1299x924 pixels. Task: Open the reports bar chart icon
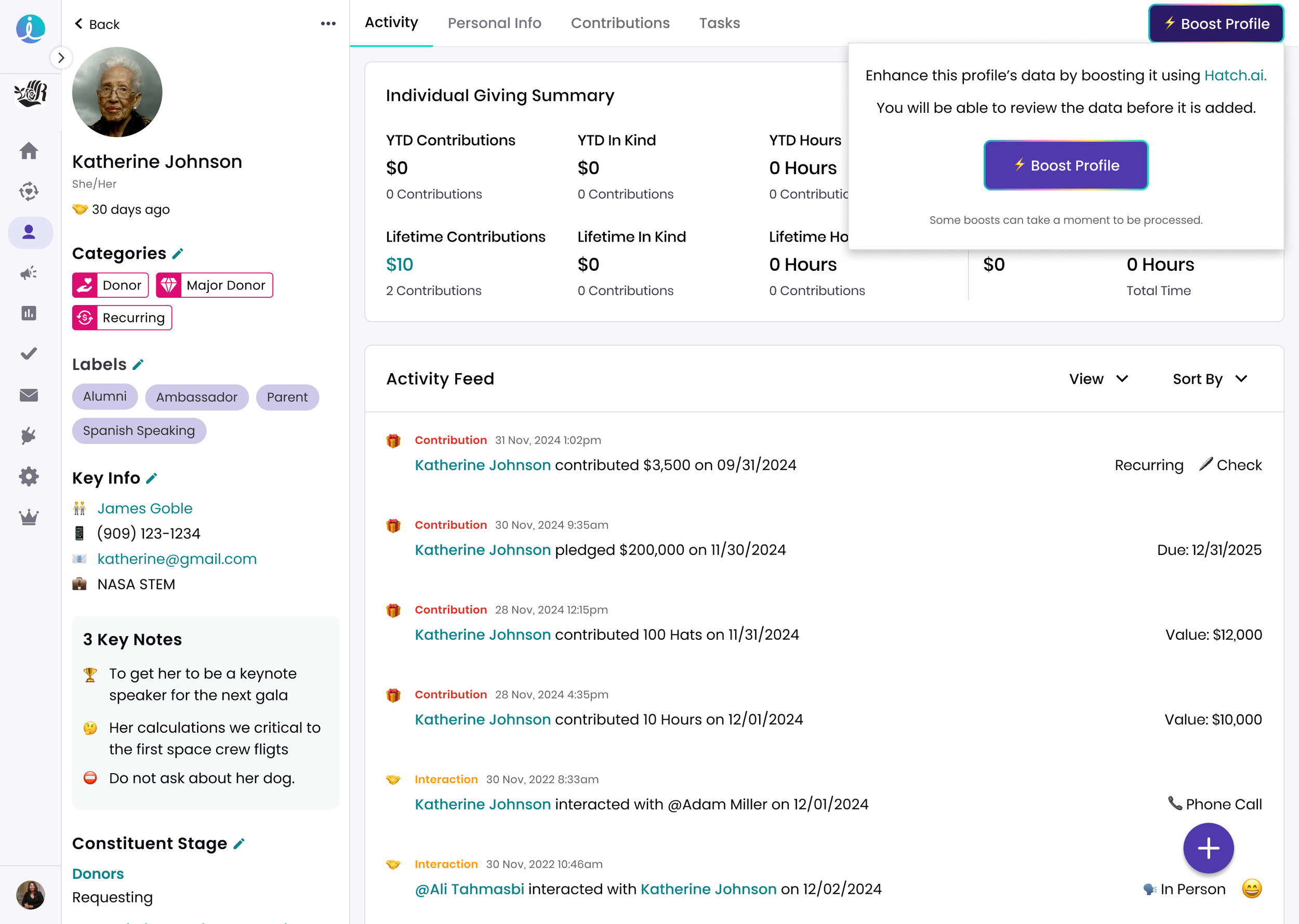point(29,313)
